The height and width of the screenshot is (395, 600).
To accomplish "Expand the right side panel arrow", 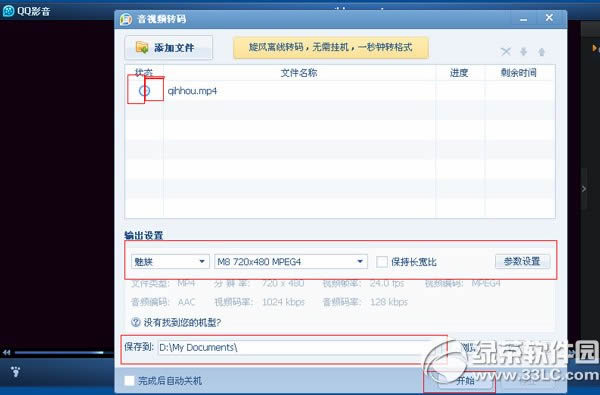I will [x=584, y=189].
